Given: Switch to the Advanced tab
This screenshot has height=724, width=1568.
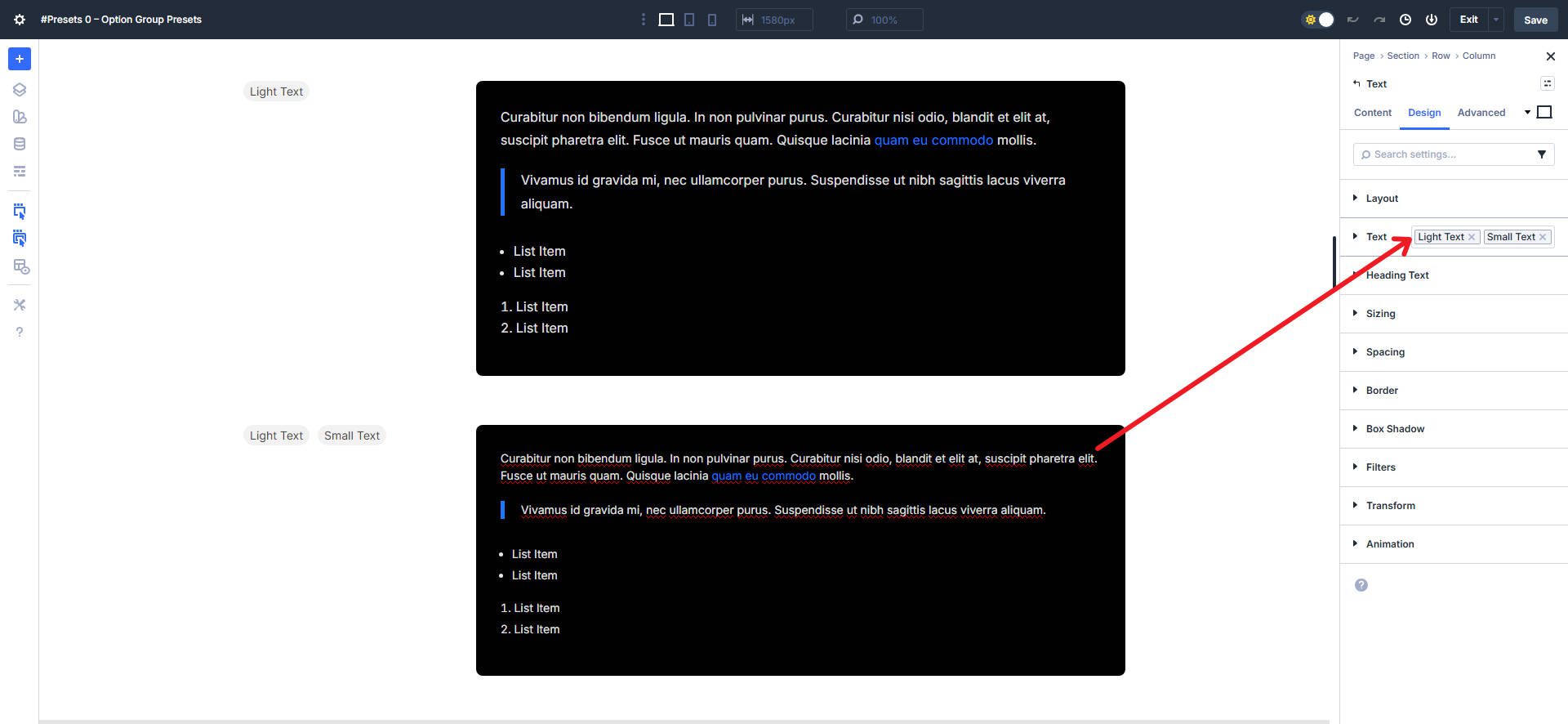Looking at the screenshot, I should coord(1481,113).
